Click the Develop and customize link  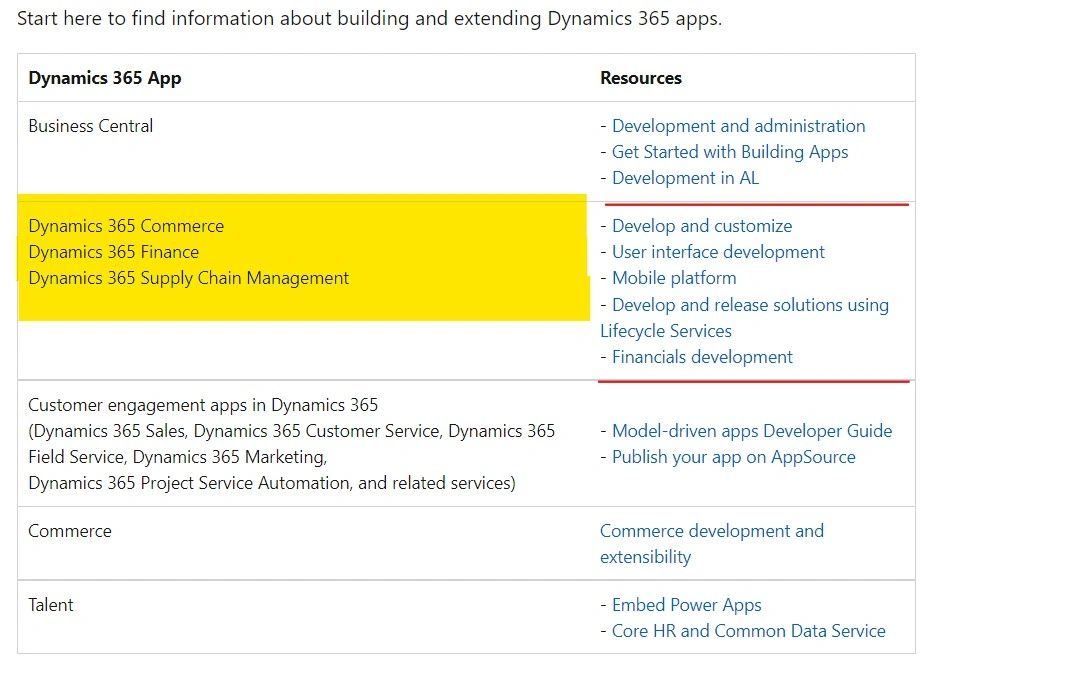tap(701, 226)
